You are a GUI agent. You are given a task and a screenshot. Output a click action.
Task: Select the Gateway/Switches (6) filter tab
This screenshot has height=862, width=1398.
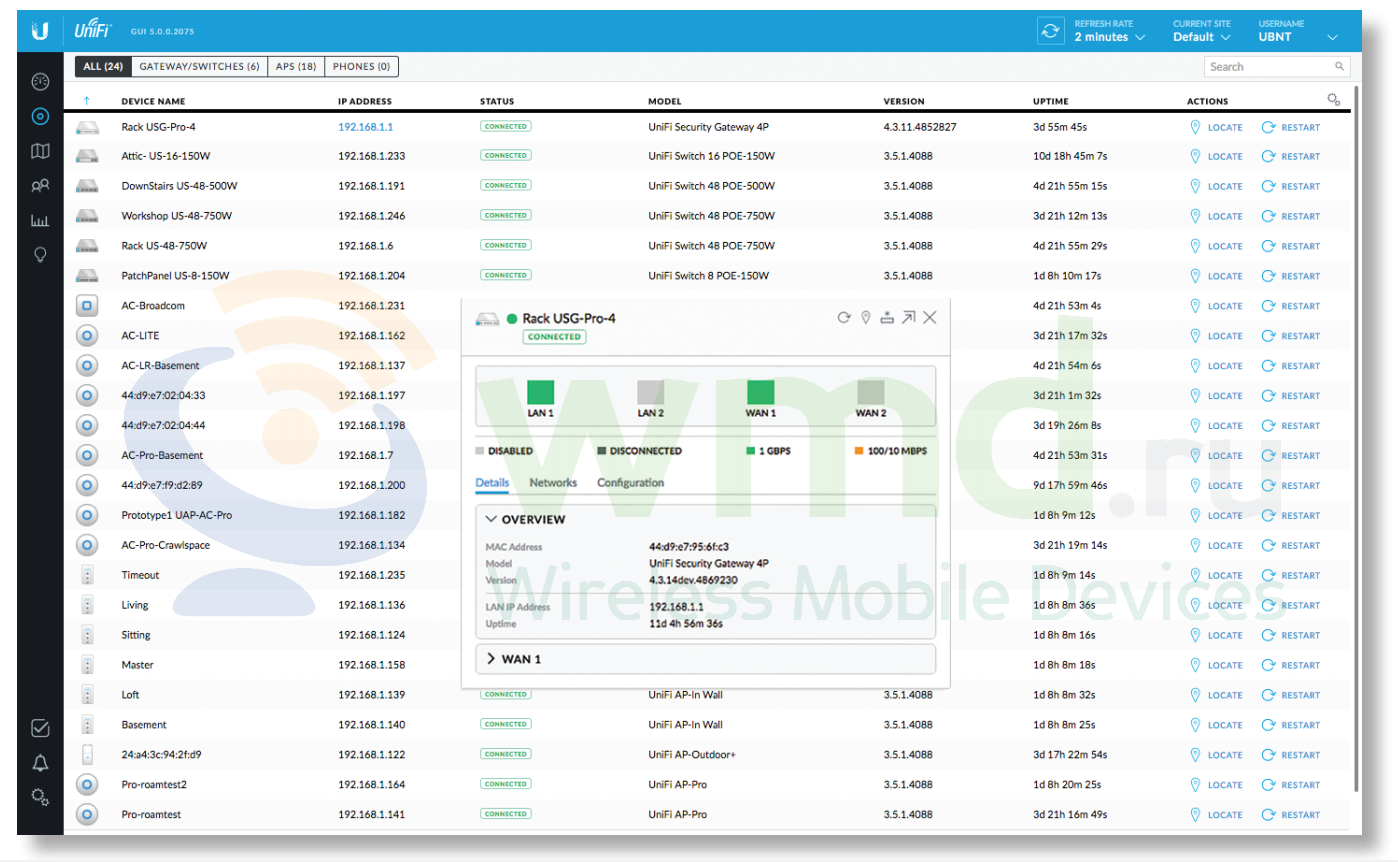[200, 67]
